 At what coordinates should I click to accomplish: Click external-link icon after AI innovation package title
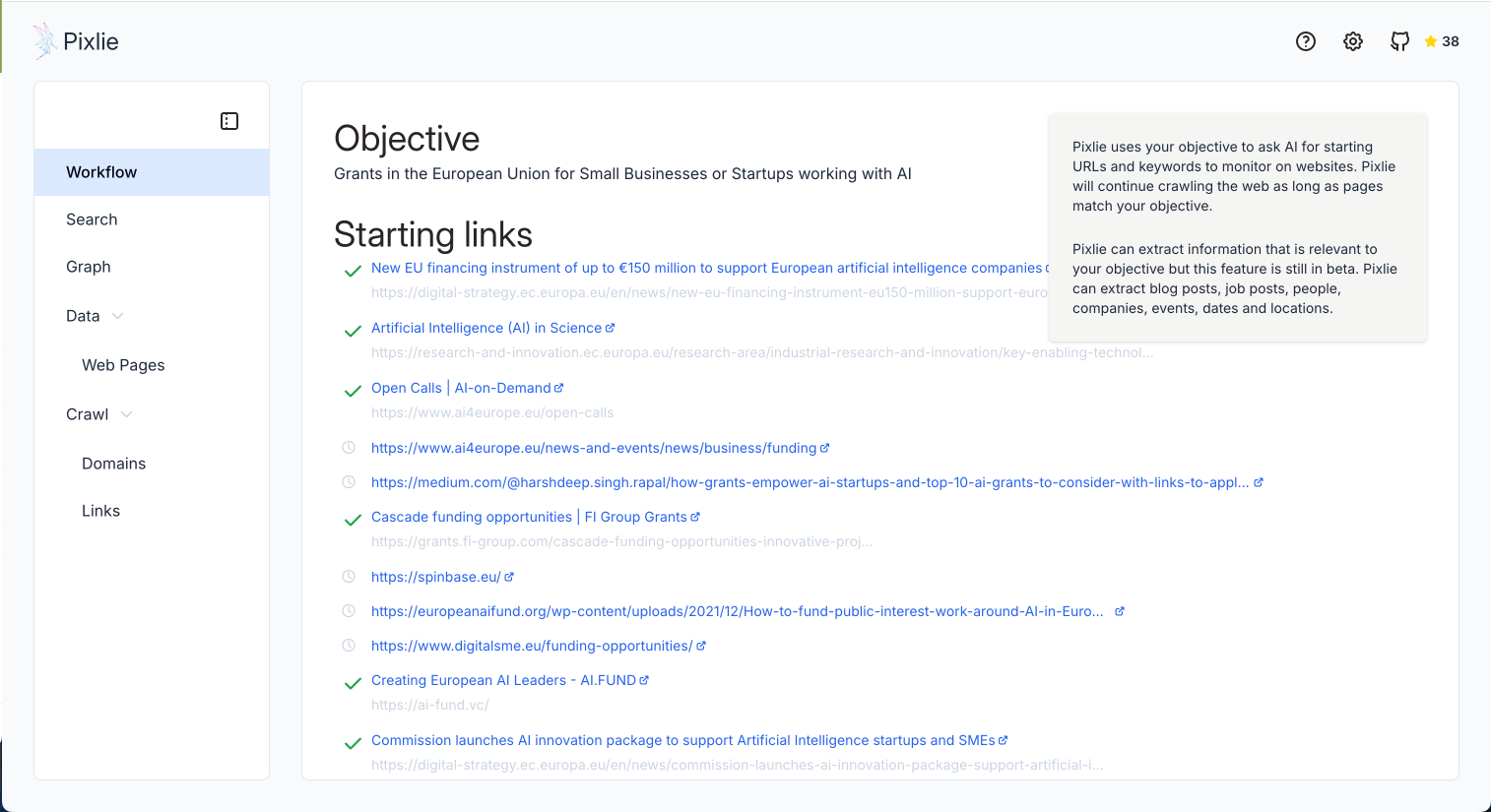1004,740
